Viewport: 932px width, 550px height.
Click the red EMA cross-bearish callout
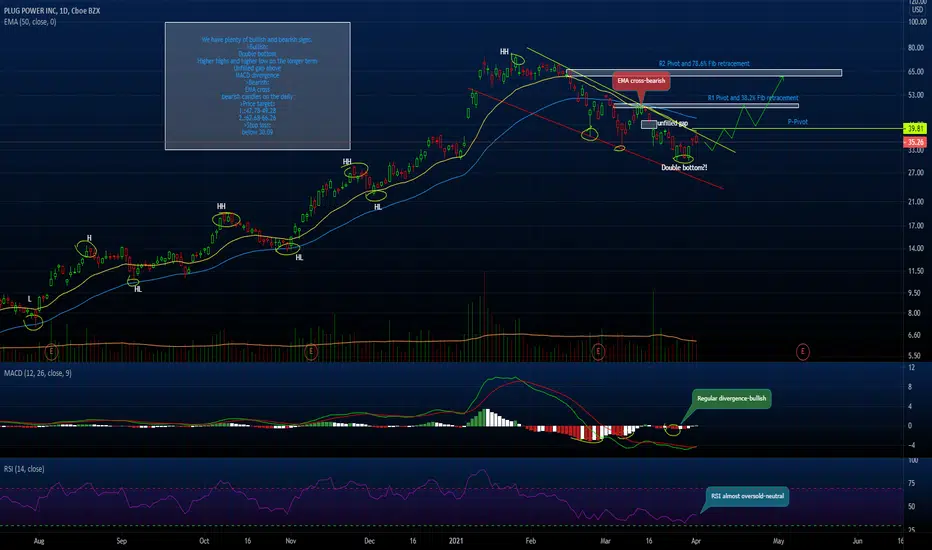[x=641, y=81]
